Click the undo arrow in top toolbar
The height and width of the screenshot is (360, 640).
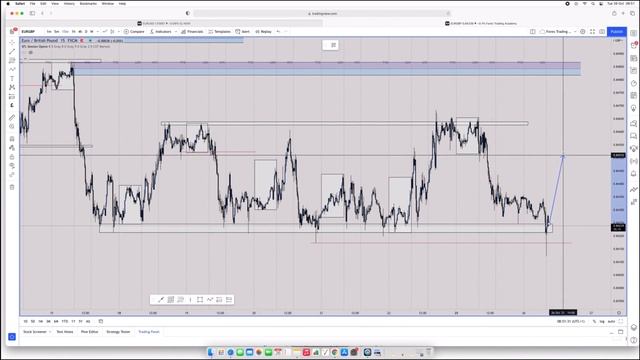278,31
